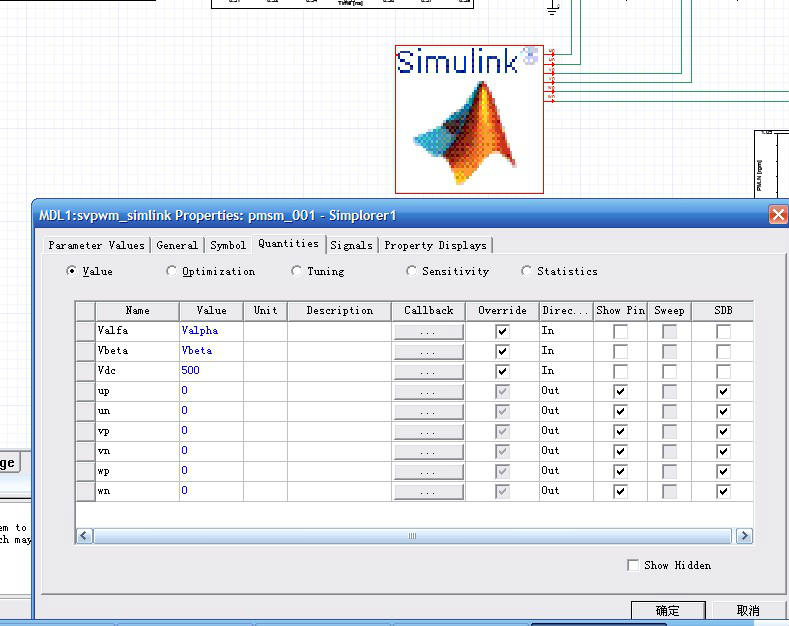Choose the Optimization radio option

171,271
